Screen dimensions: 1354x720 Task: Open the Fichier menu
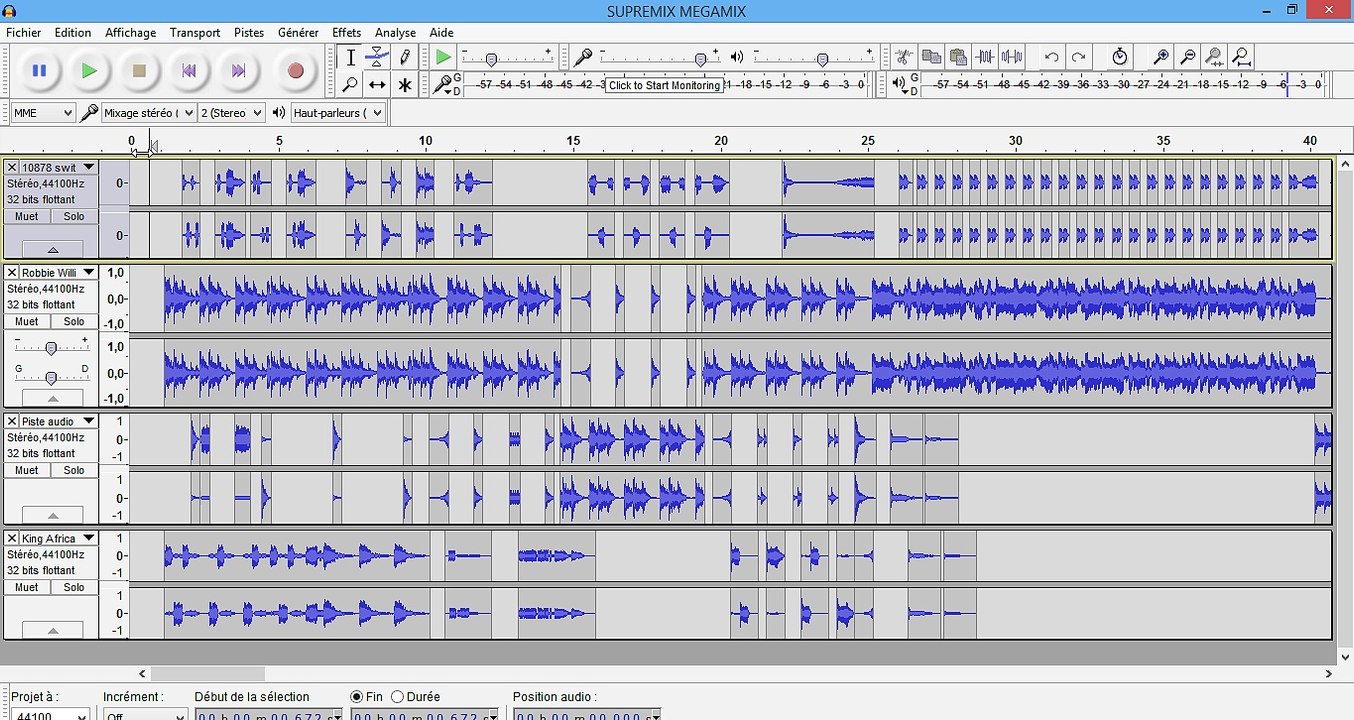(x=23, y=33)
